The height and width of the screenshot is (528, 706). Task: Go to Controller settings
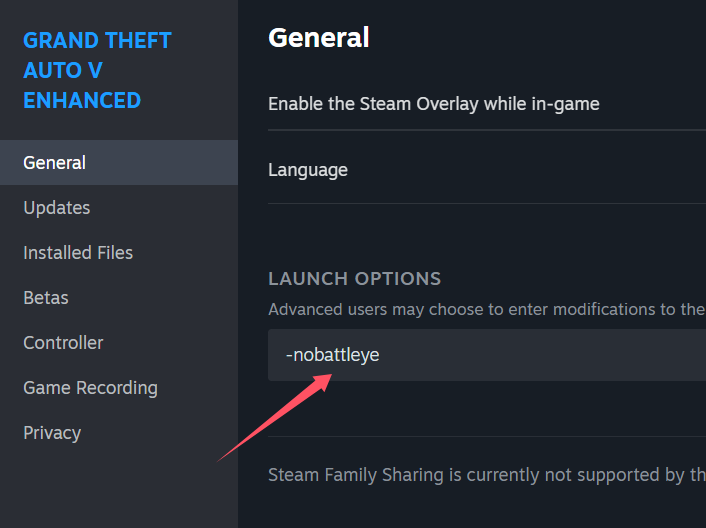point(119,343)
